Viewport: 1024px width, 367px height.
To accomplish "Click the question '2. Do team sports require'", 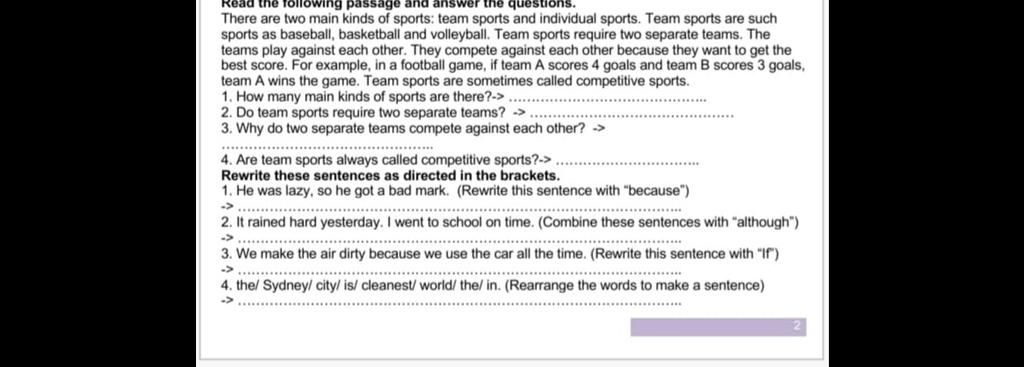I will pos(363,113).
